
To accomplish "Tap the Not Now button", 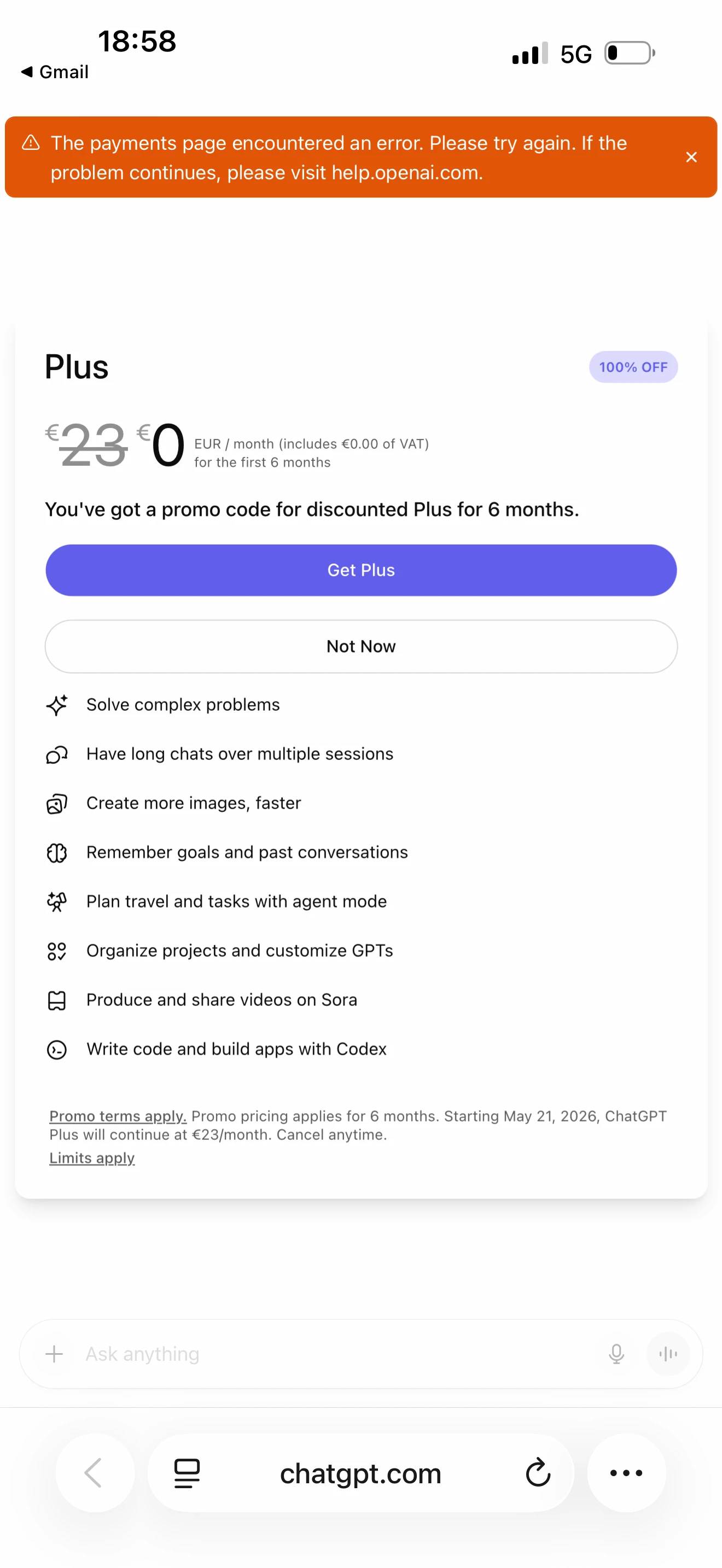I will click(x=361, y=646).
